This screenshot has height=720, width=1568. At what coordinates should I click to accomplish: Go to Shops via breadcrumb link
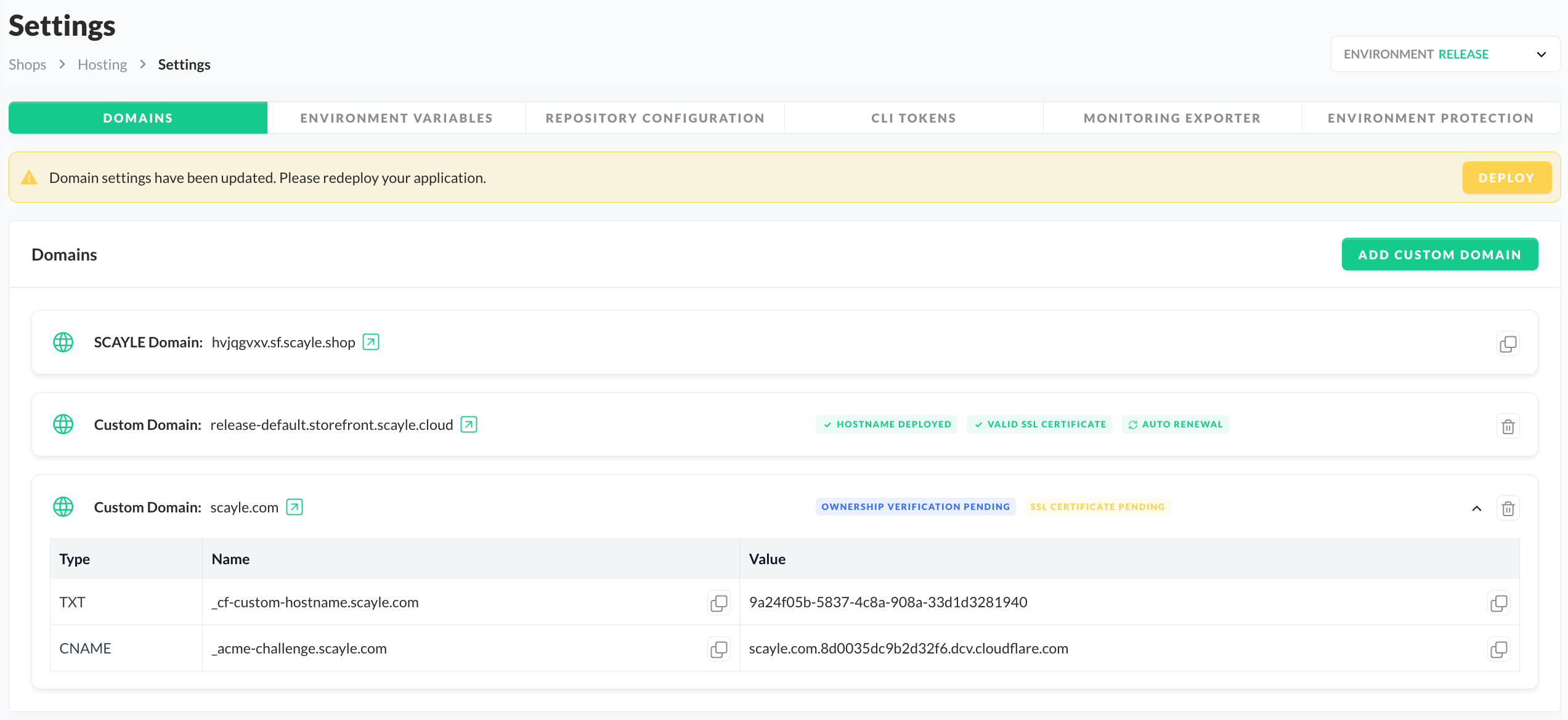pos(27,65)
